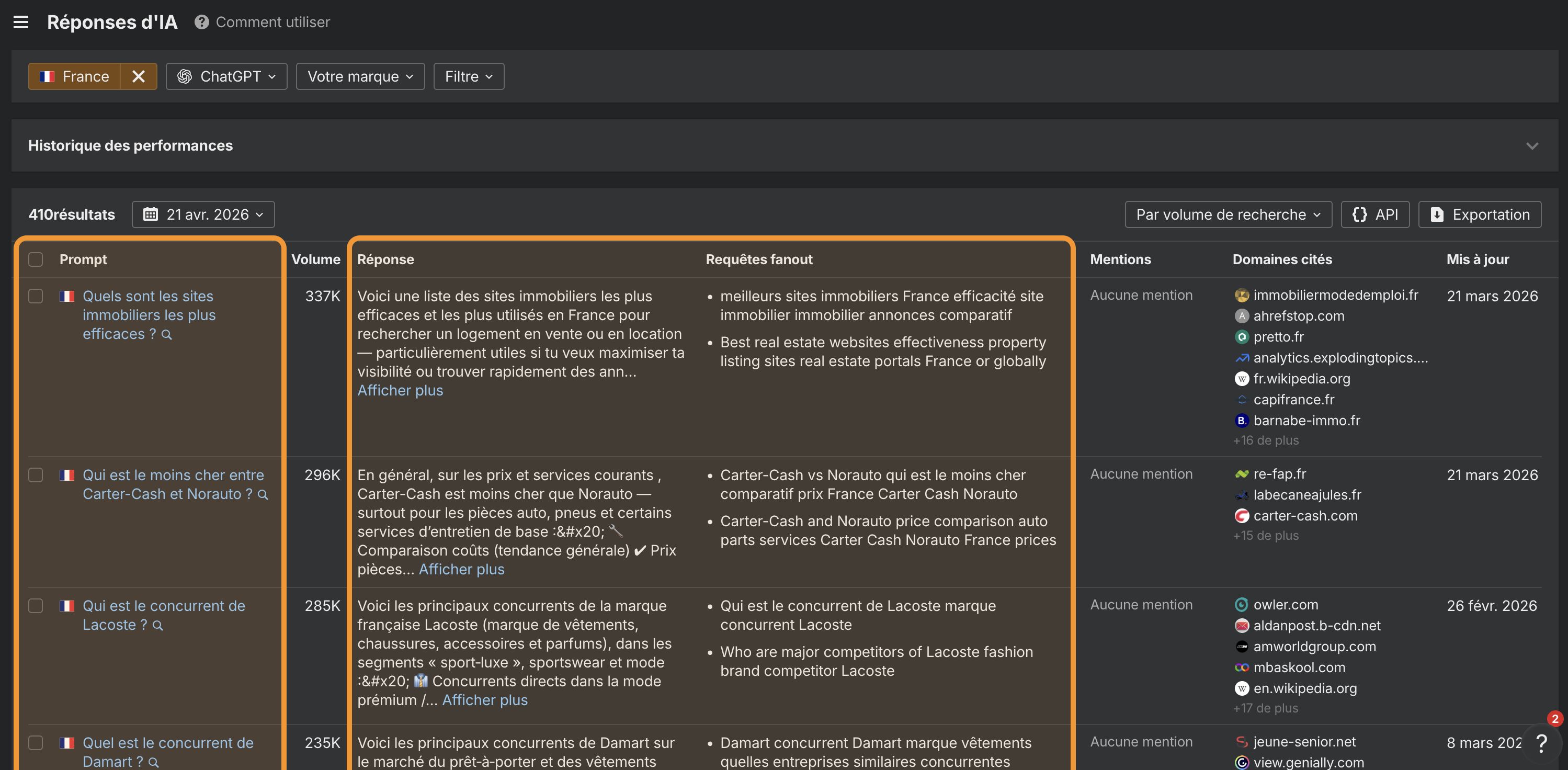The height and width of the screenshot is (770, 1568).
Task: Click the Wikipedia favicon next to fr.wikipedia.org
Action: (1242, 379)
